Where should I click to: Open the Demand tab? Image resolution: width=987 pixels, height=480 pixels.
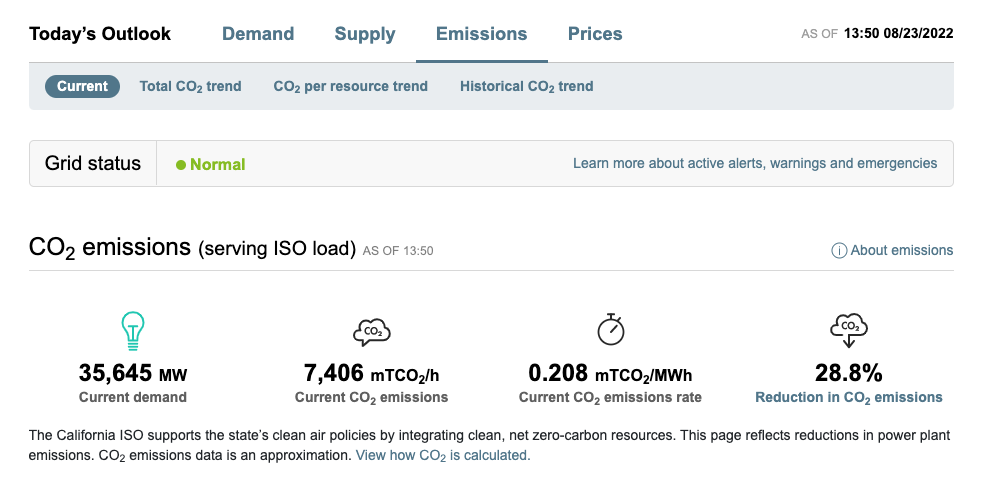[258, 34]
